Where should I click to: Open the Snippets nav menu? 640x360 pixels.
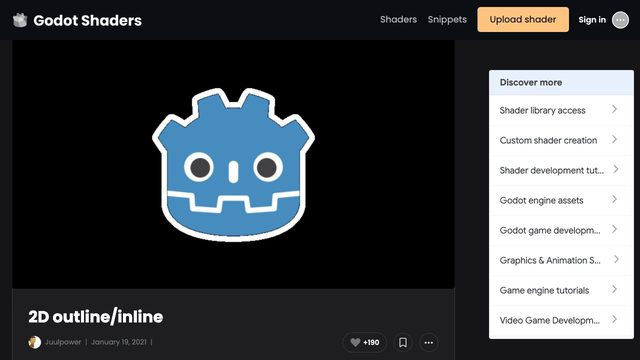tap(447, 20)
